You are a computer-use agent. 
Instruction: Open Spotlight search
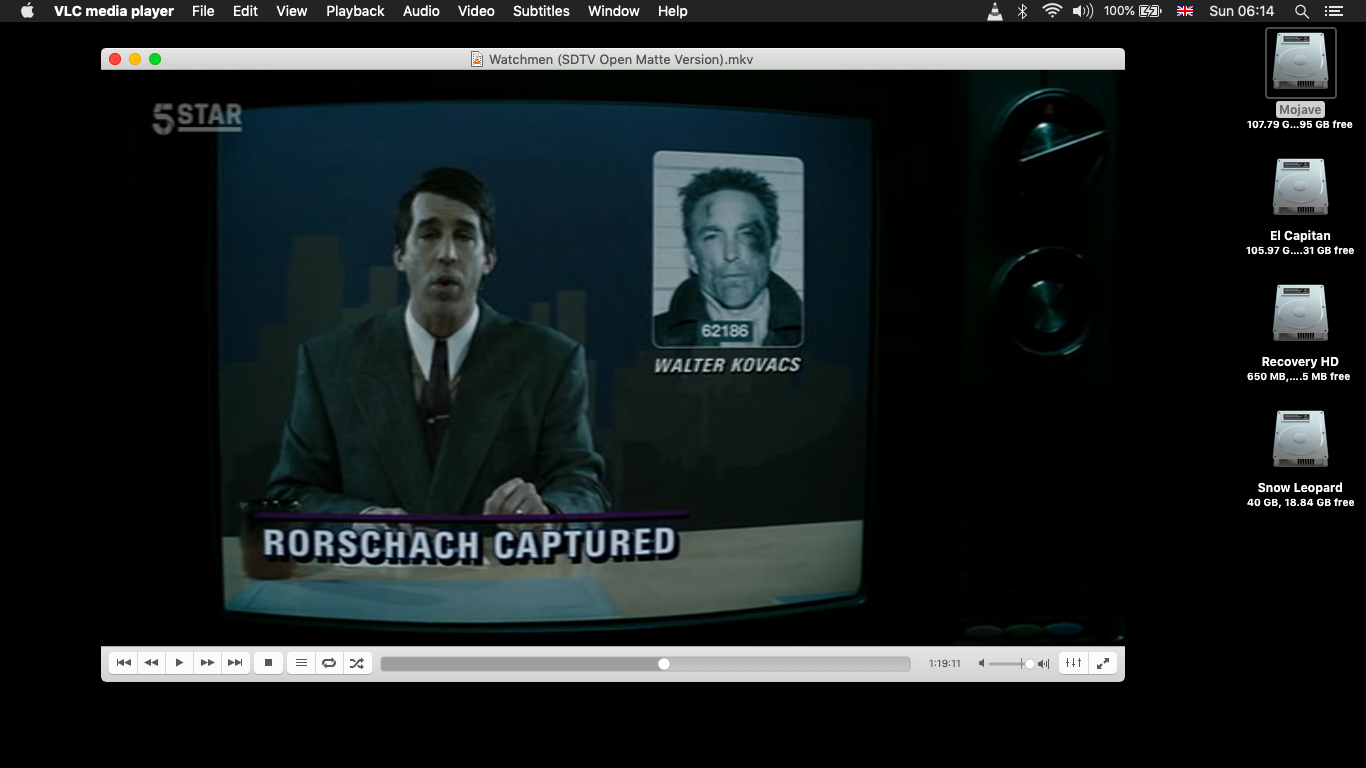click(x=1301, y=11)
